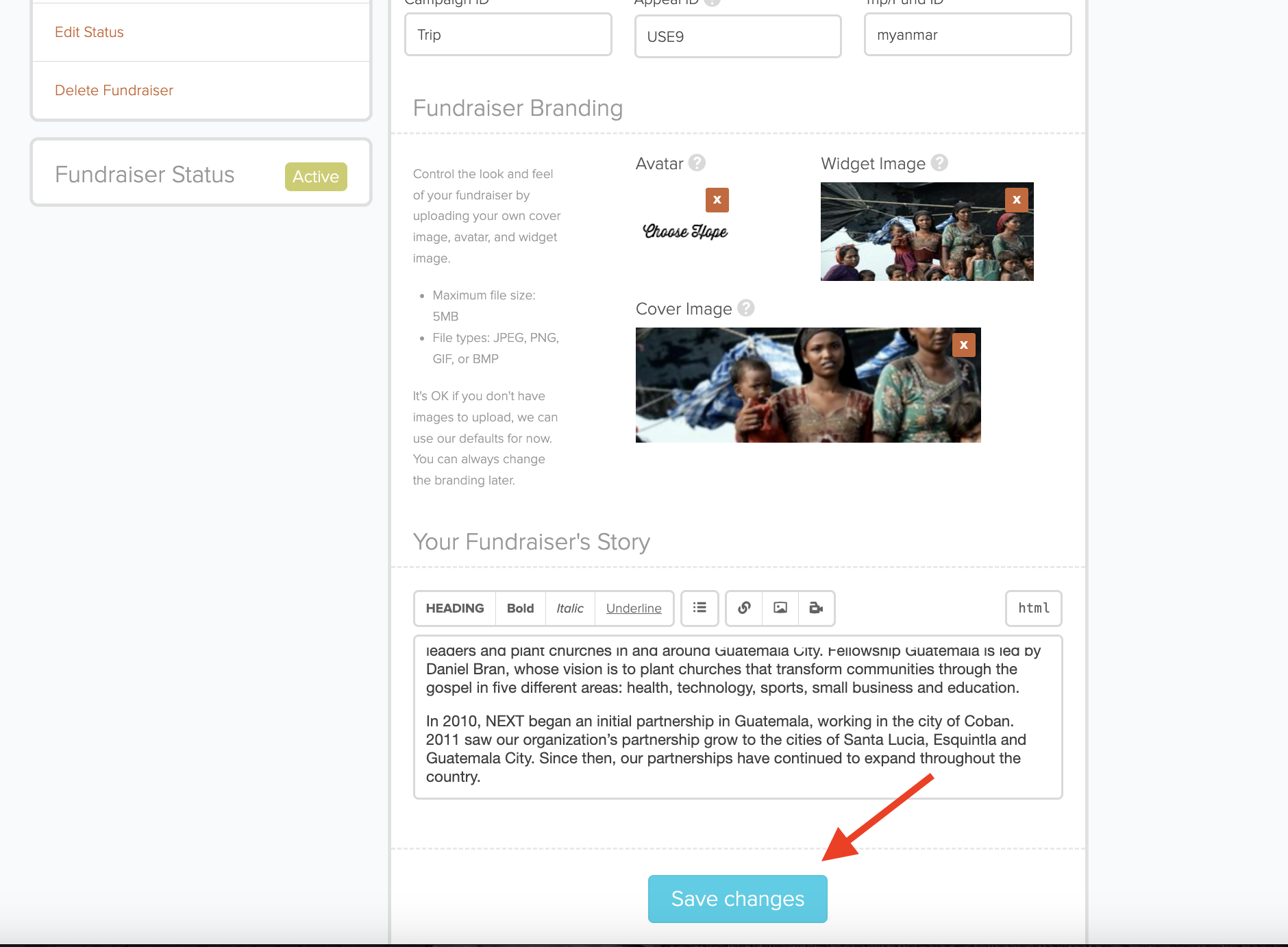The width and height of the screenshot is (1288, 947).
Task: Remove the Cover Image with its X button
Action: [x=964, y=345]
